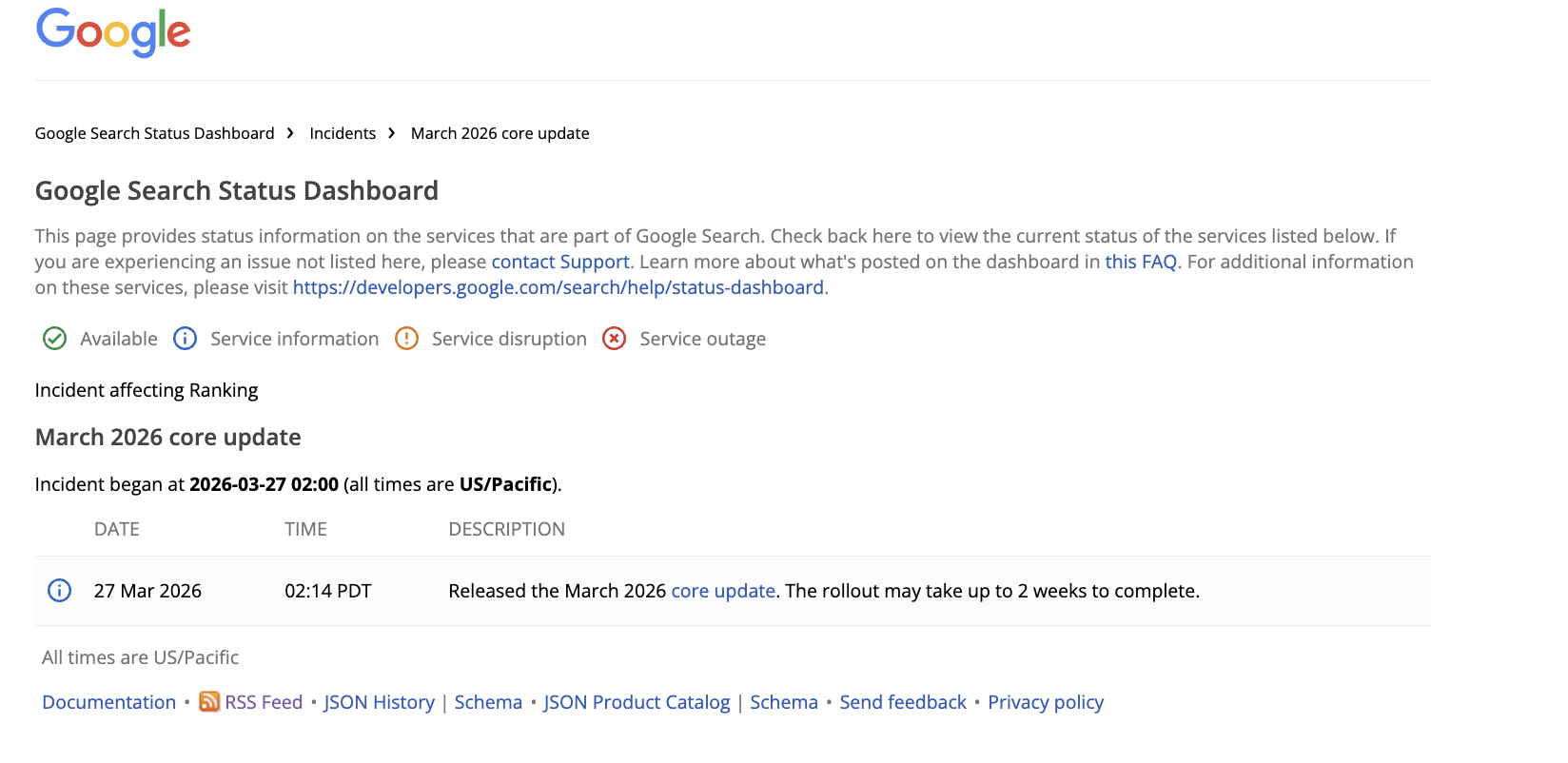
Task: Open the Incidents breadcrumb link
Action: [343, 133]
